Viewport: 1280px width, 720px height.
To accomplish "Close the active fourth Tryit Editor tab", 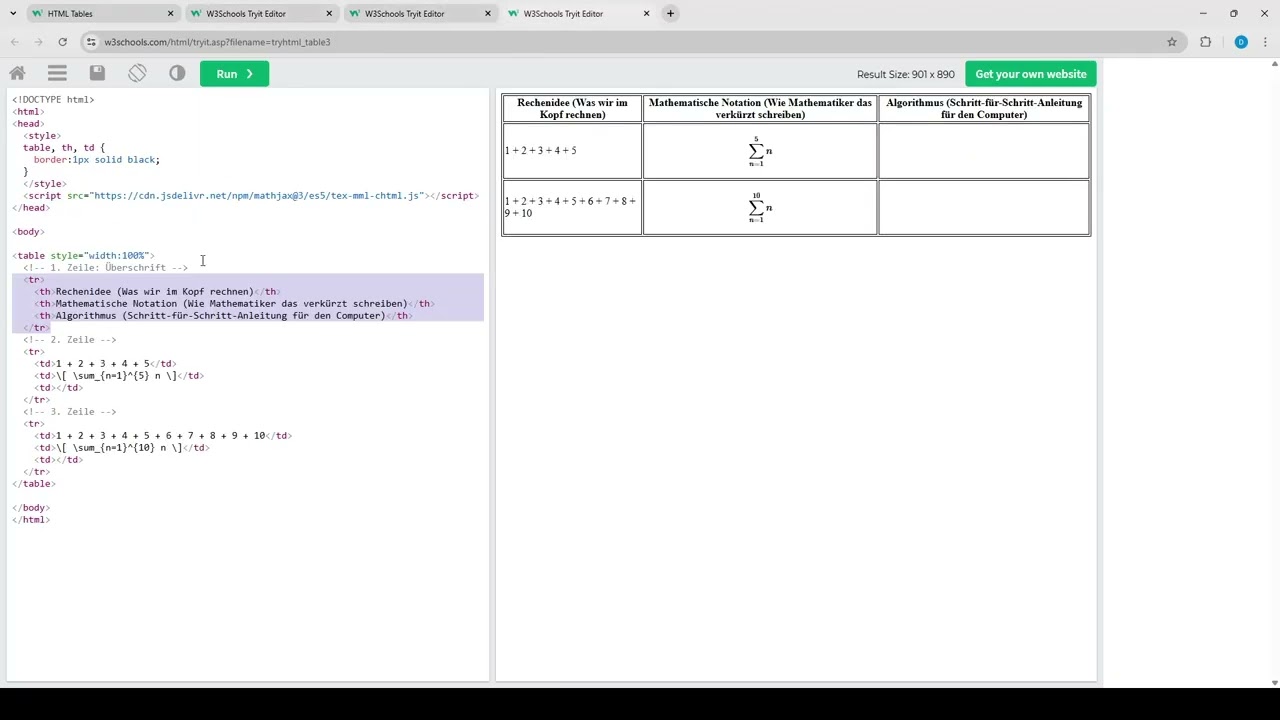I will 646,14.
